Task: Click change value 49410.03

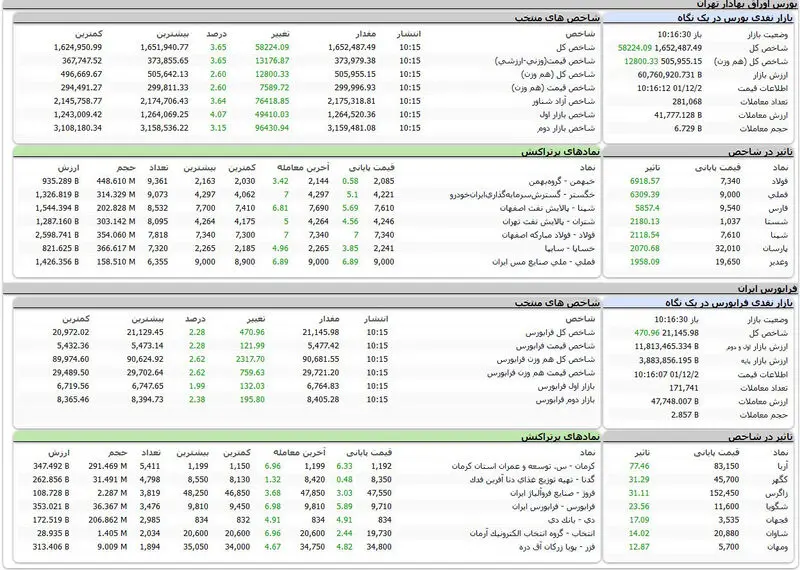Action: 272,115
